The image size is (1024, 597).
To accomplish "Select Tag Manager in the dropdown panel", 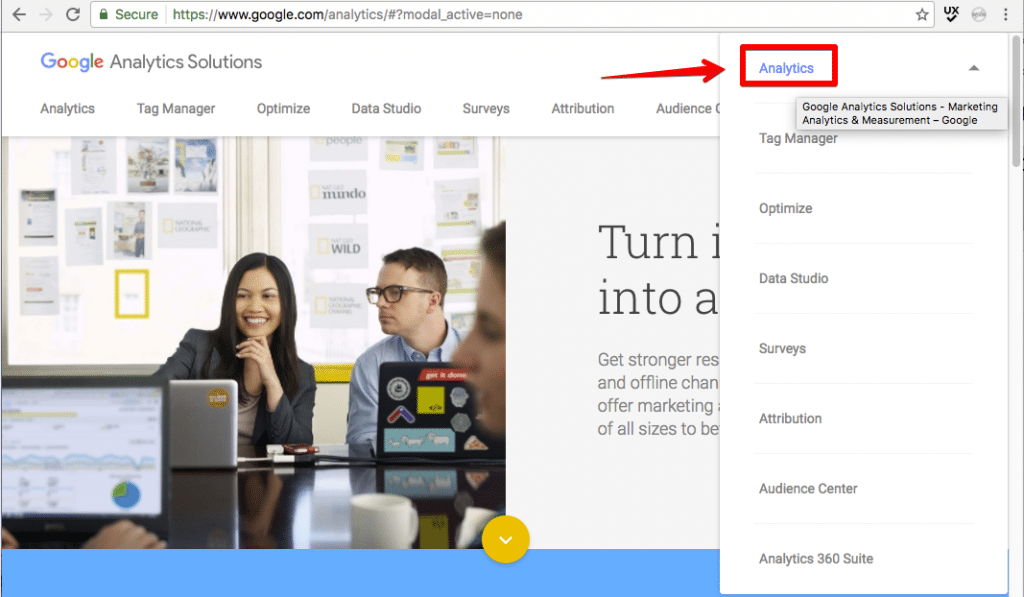I will coord(798,138).
